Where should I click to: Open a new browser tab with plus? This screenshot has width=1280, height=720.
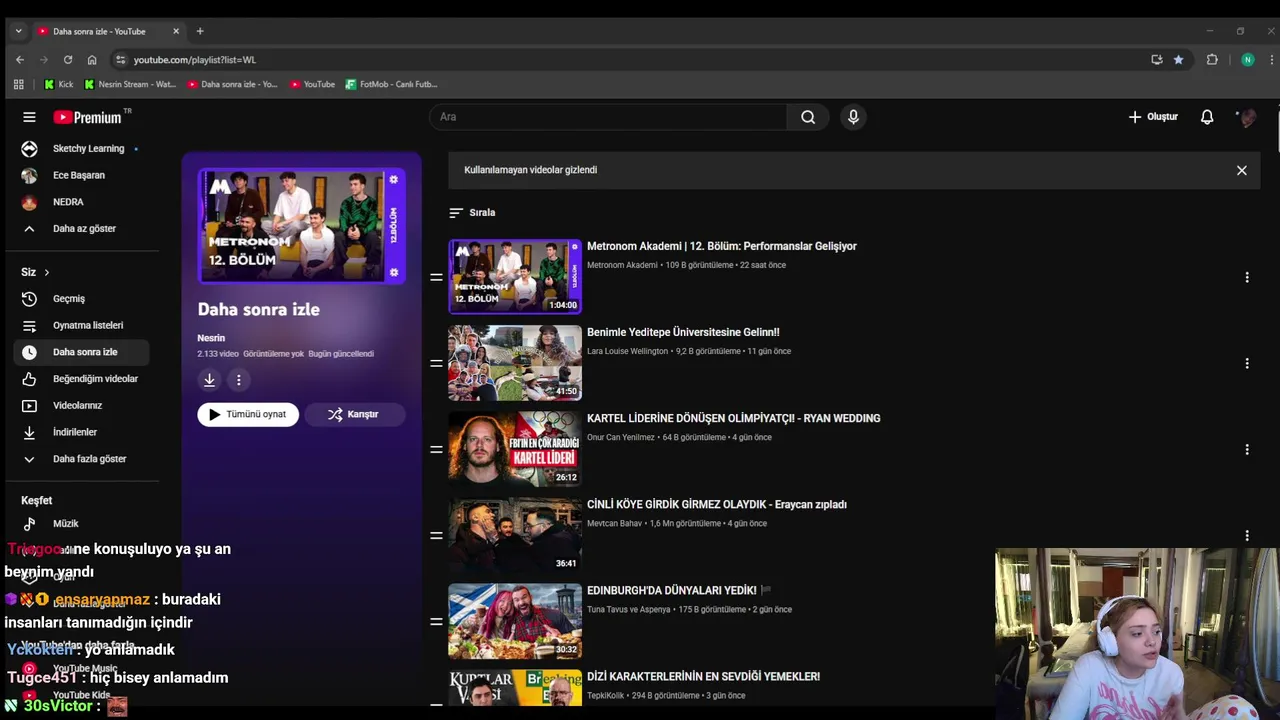tap(200, 31)
